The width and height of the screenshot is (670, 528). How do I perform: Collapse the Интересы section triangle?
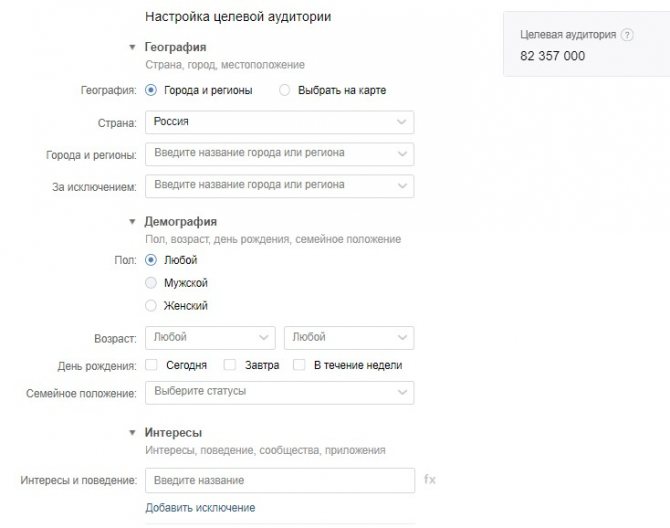[132, 432]
